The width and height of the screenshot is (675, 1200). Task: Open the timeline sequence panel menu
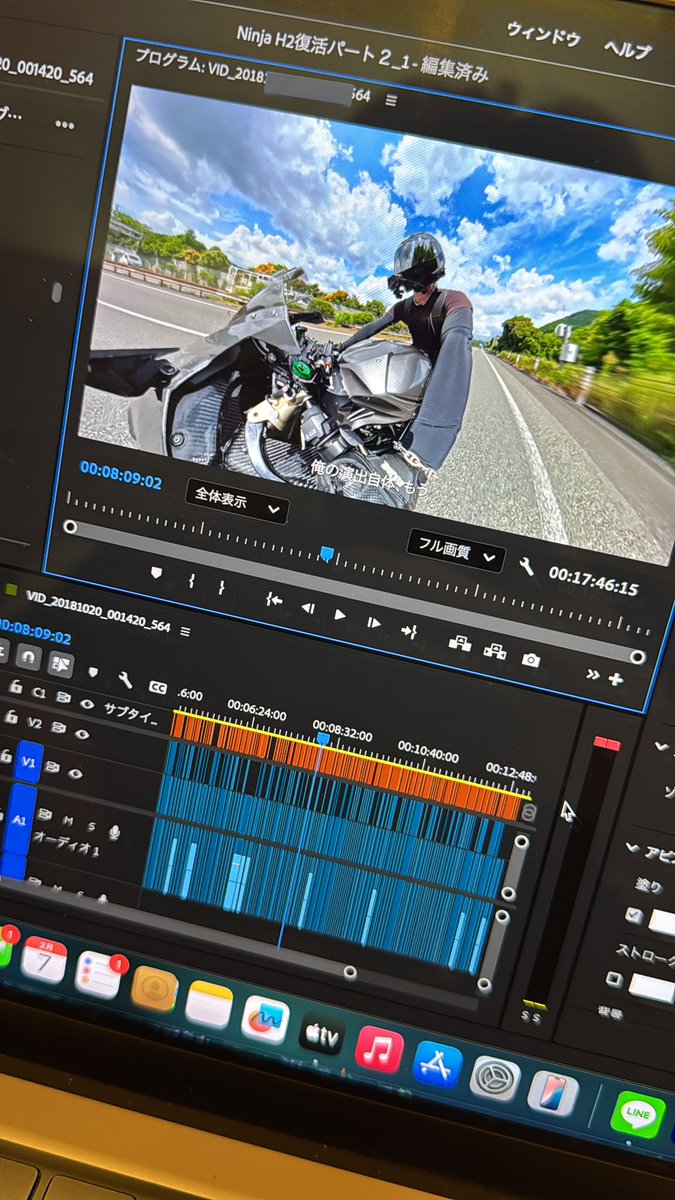click(x=185, y=631)
